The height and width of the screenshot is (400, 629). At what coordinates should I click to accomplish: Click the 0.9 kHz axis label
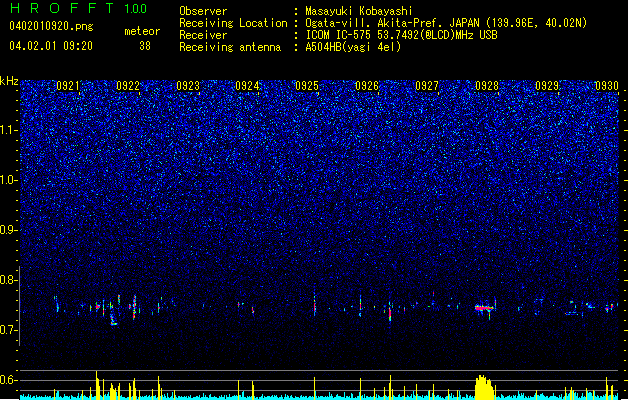pos(9,230)
